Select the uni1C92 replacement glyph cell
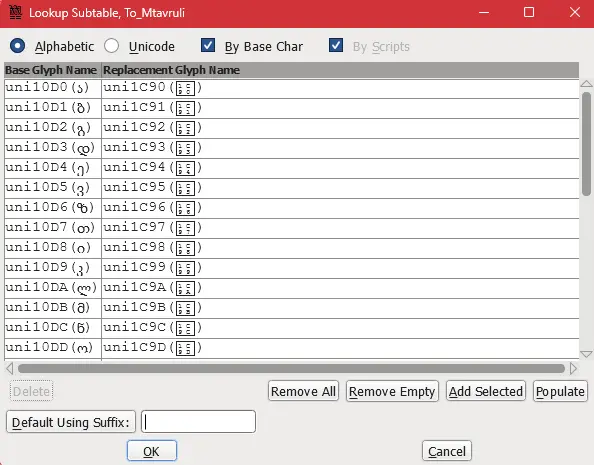The width and height of the screenshot is (594, 465). 340,128
